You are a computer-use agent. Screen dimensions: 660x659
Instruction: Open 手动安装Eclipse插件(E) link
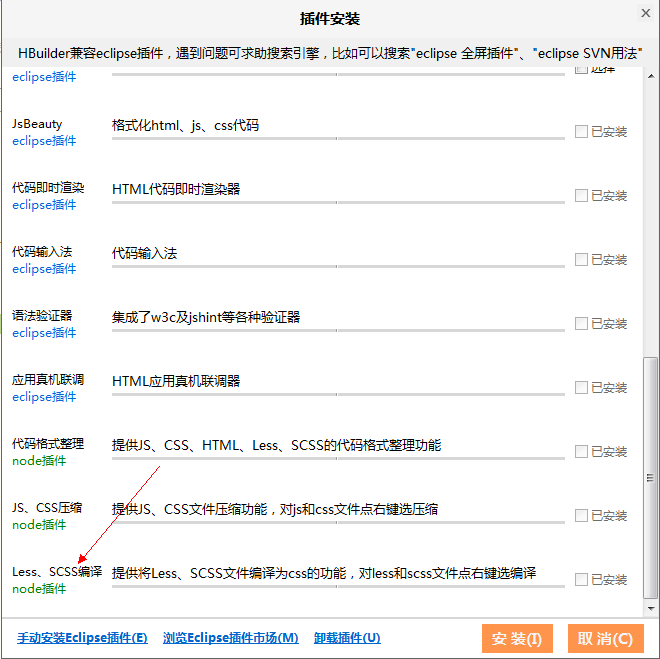pyautogui.click(x=82, y=638)
